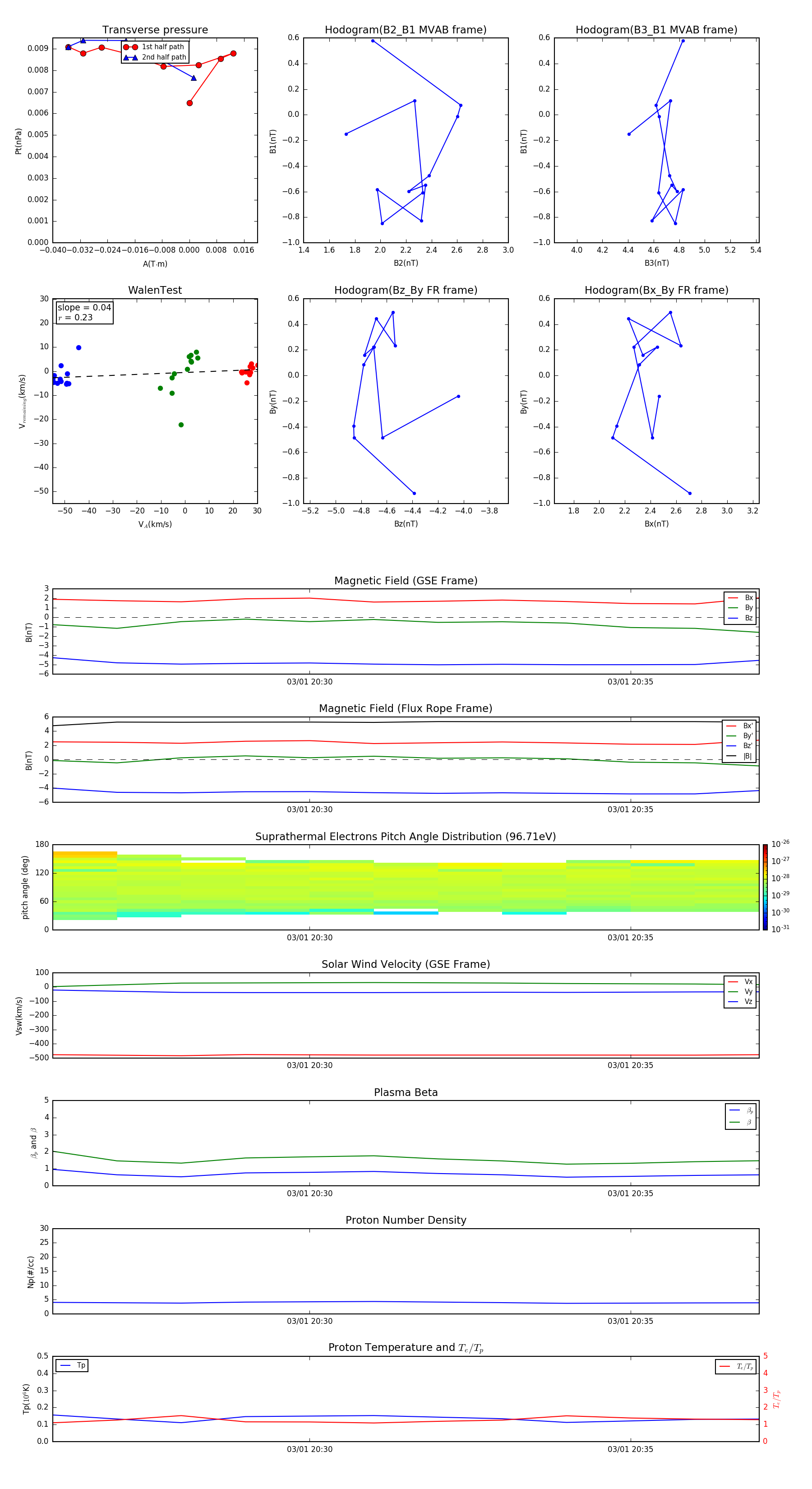812x1489 pixels.
Task: Click the Tp legend entry
Action: click(x=72, y=1365)
